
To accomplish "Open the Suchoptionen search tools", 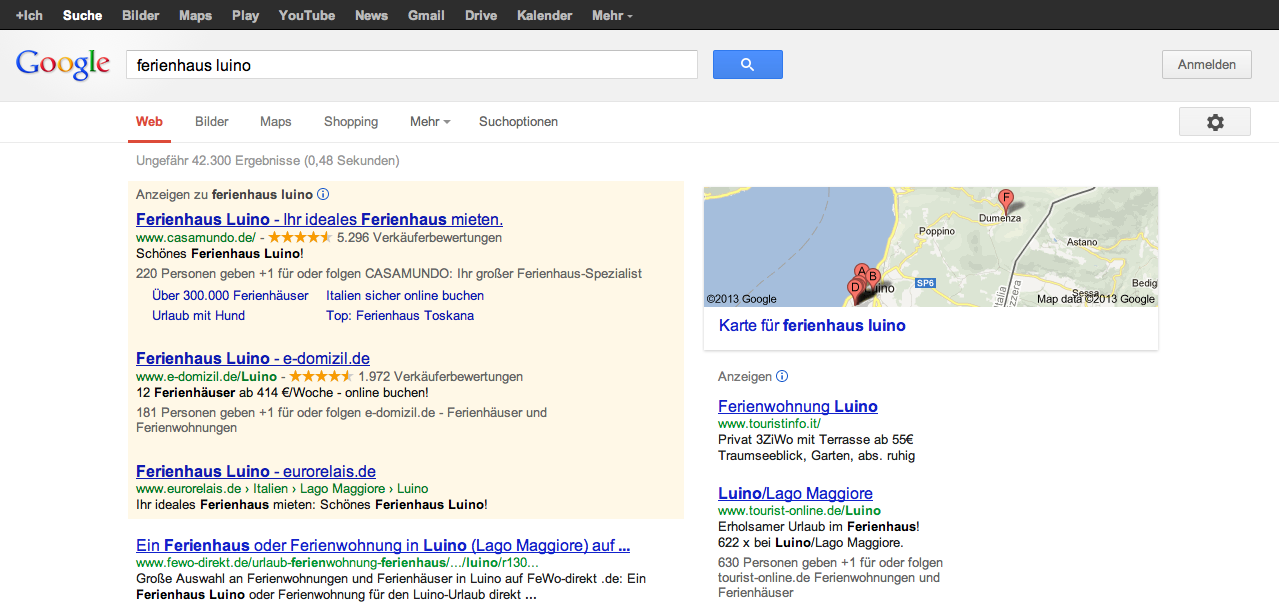I will click(x=518, y=122).
